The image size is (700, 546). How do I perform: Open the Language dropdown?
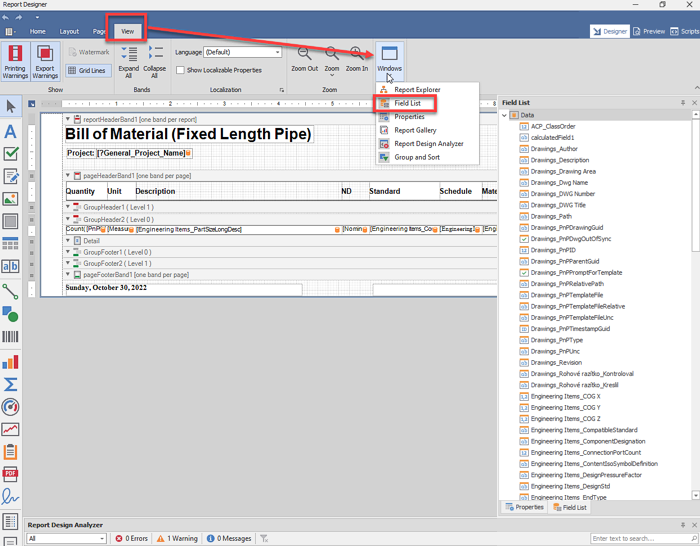coord(265,51)
